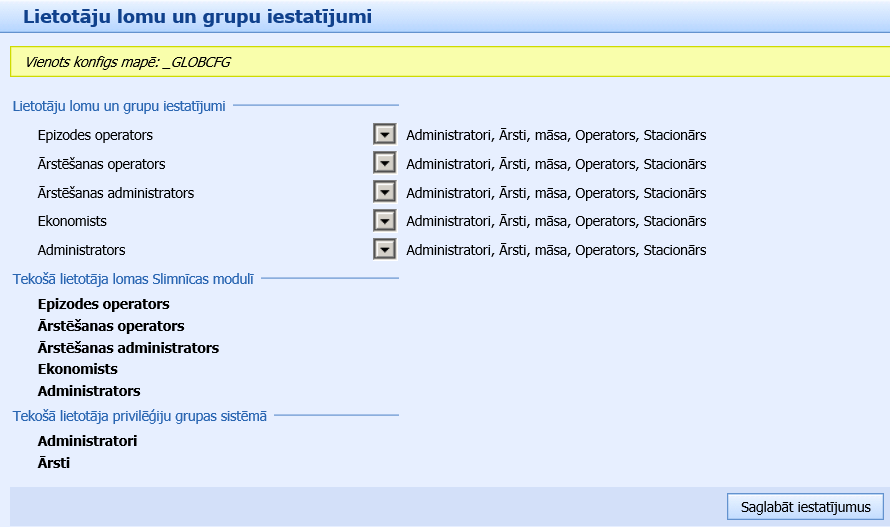
Task: Expand the Ekonomists group dropdown
Action: pyautogui.click(x=384, y=221)
